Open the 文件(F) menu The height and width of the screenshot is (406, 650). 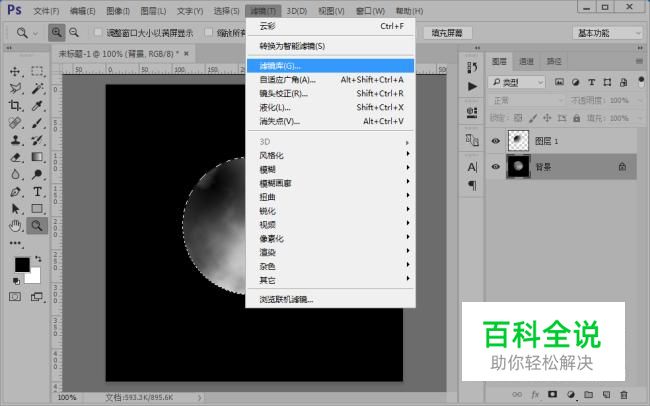46,11
